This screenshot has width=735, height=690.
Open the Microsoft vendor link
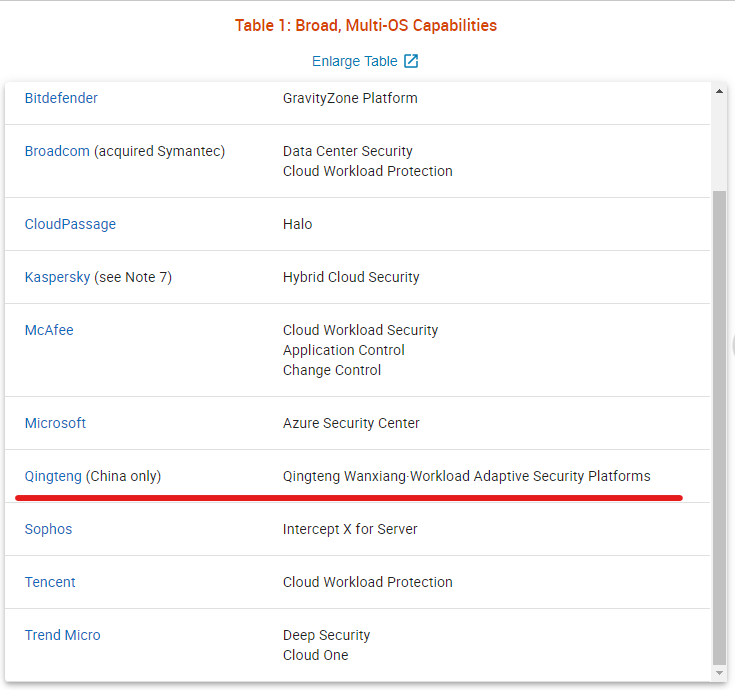(55, 423)
